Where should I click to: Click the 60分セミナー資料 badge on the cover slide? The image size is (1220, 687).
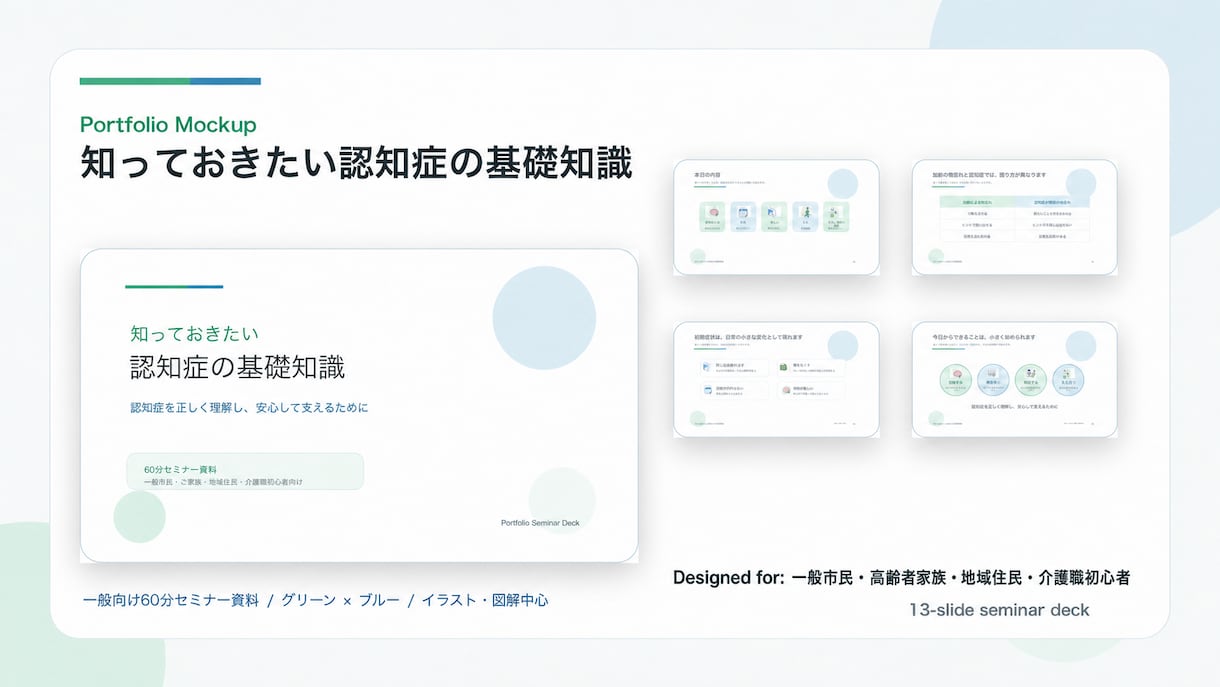[x=245, y=471]
